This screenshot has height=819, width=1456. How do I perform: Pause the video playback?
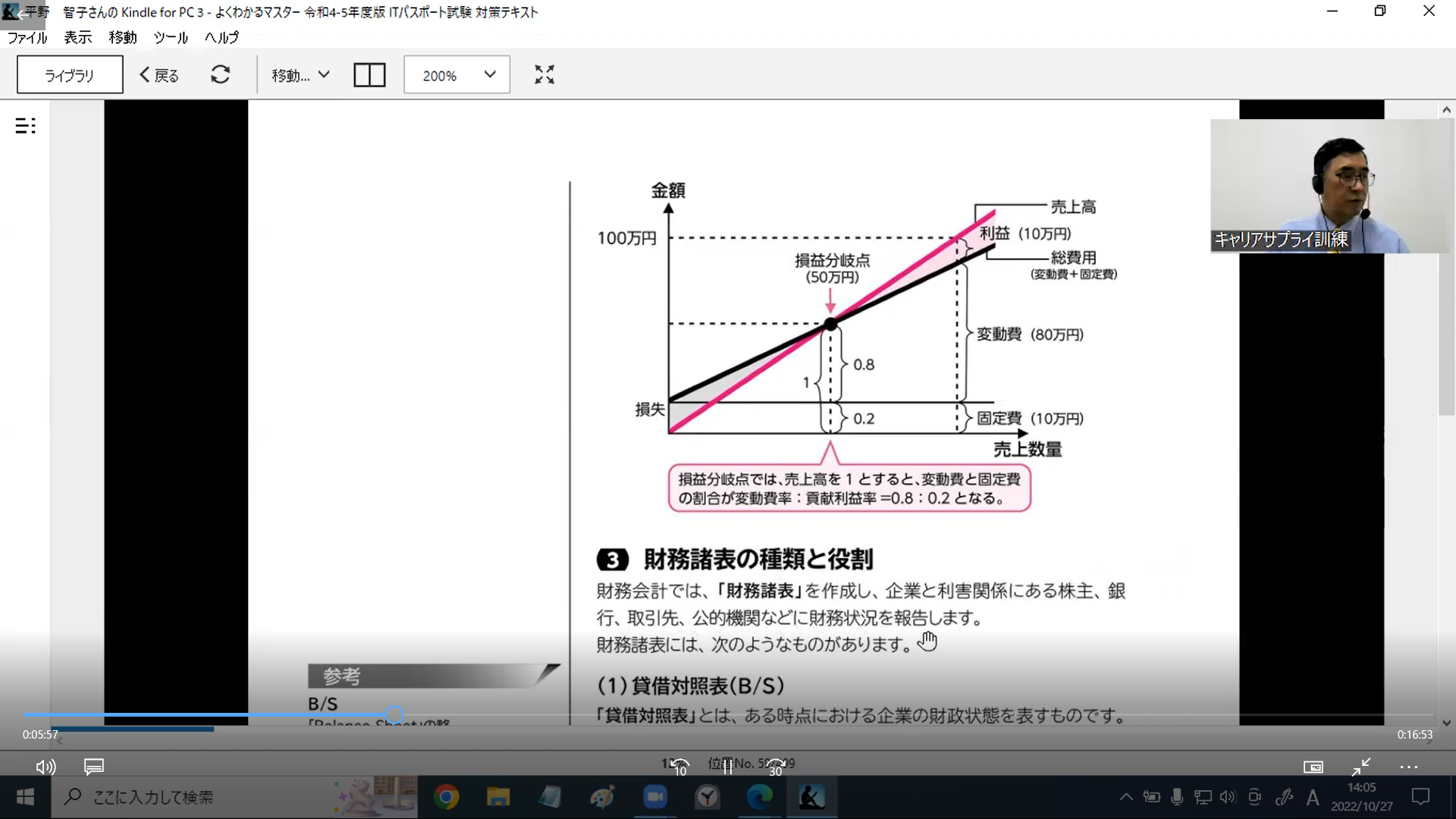coord(727,767)
